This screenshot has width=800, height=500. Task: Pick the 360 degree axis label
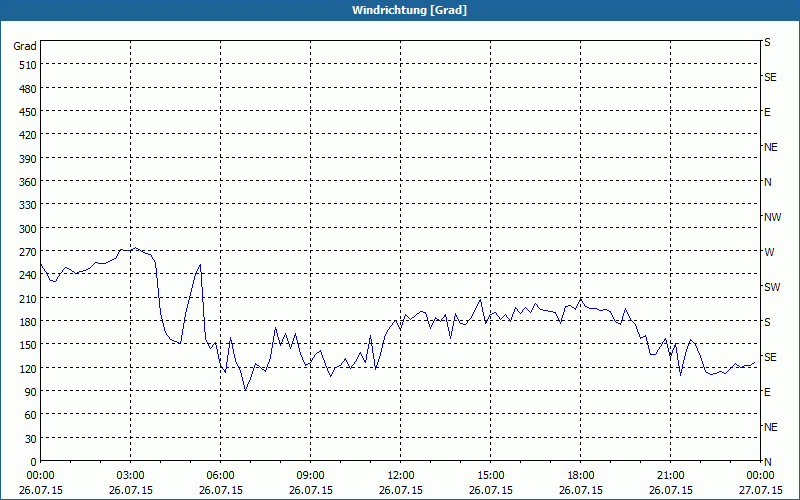tap(28, 182)
